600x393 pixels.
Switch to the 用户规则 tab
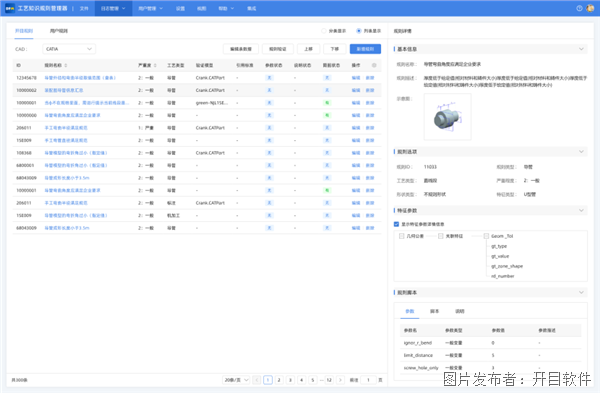59,31
